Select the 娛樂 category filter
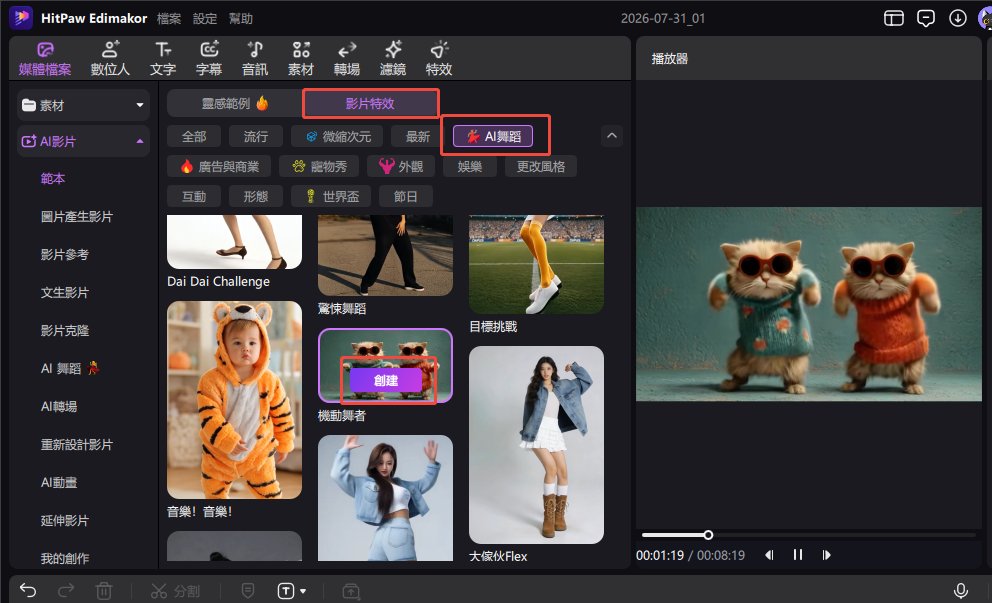 [x=469, y=166]
